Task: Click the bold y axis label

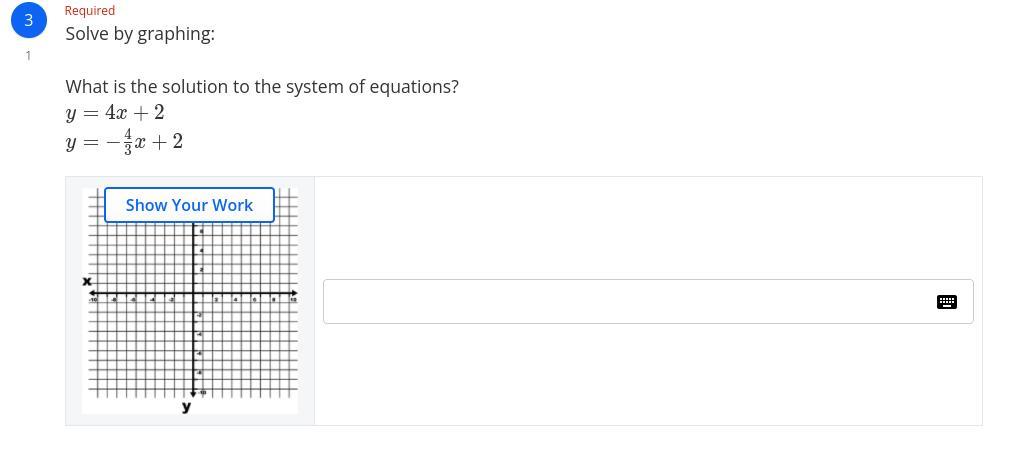Action: tap(187, 407)
